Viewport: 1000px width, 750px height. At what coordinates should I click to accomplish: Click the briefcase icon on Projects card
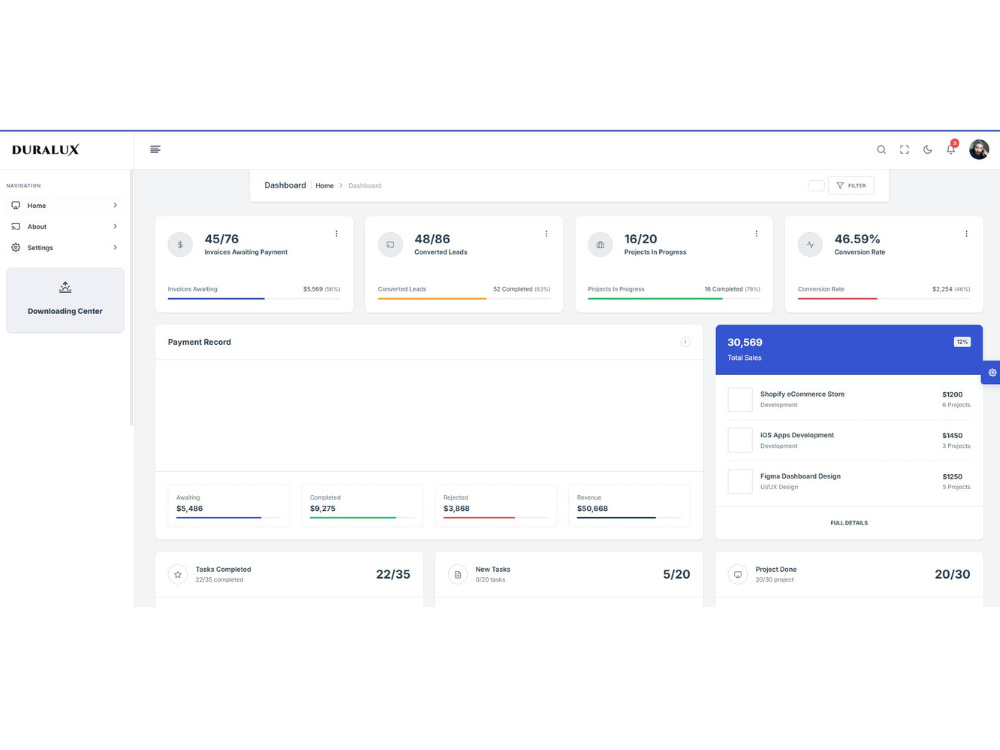click(600, 245)
